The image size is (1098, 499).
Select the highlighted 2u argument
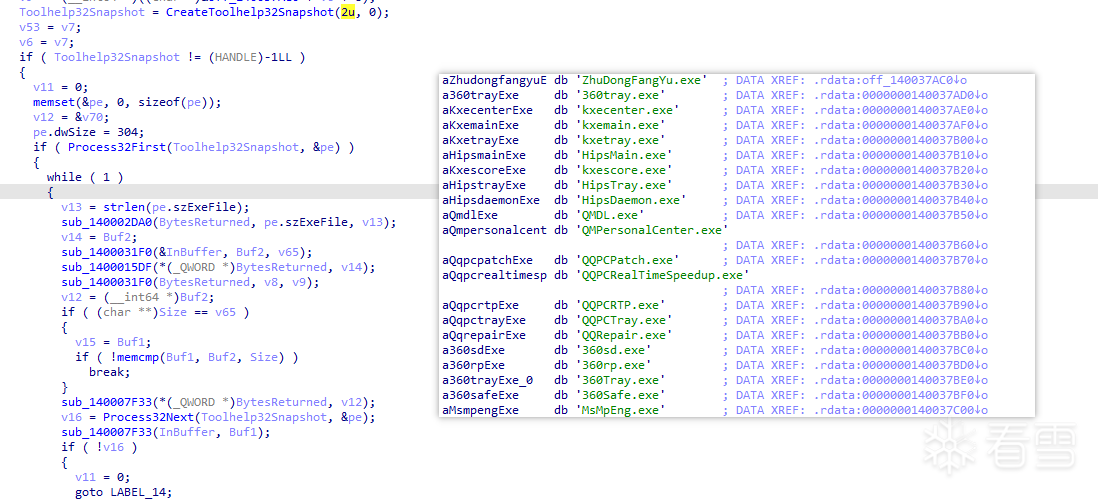(x=349, y=13)
